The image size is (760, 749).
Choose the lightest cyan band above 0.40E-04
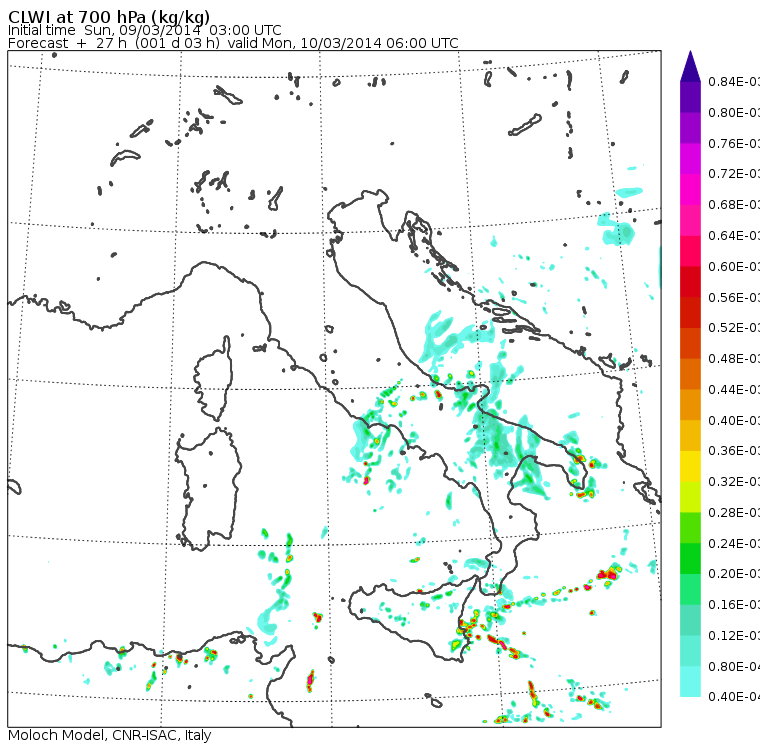tap(690, 682)
